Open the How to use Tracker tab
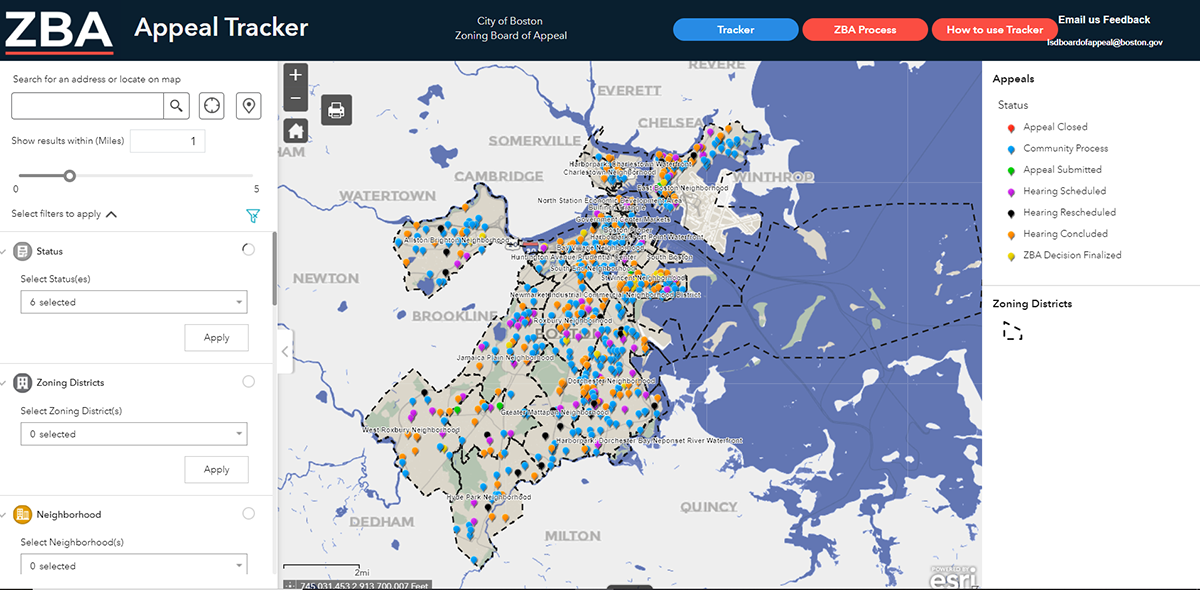 tap(994, 30)
